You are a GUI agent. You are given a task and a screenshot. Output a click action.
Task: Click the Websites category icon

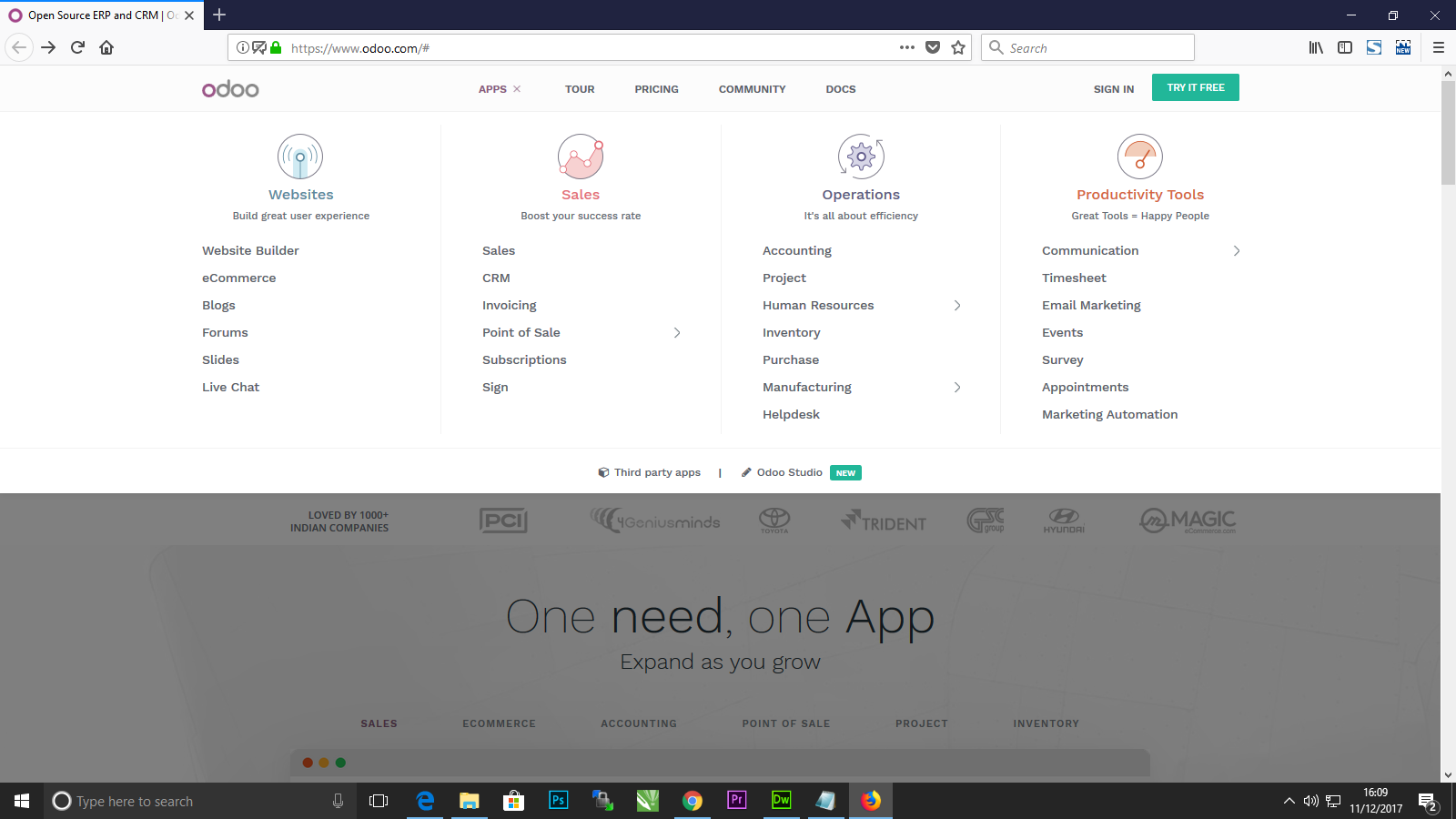[x=300, y=157]
